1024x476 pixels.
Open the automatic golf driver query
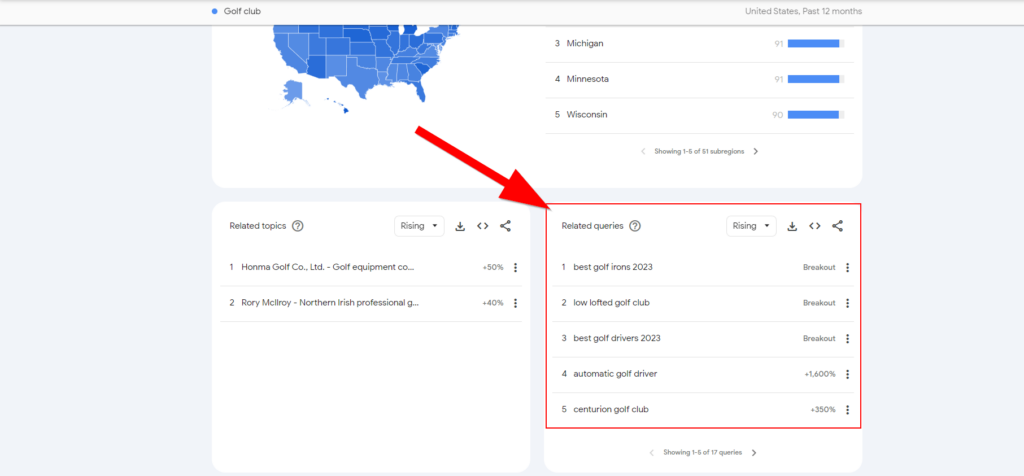tap(615, 374)
